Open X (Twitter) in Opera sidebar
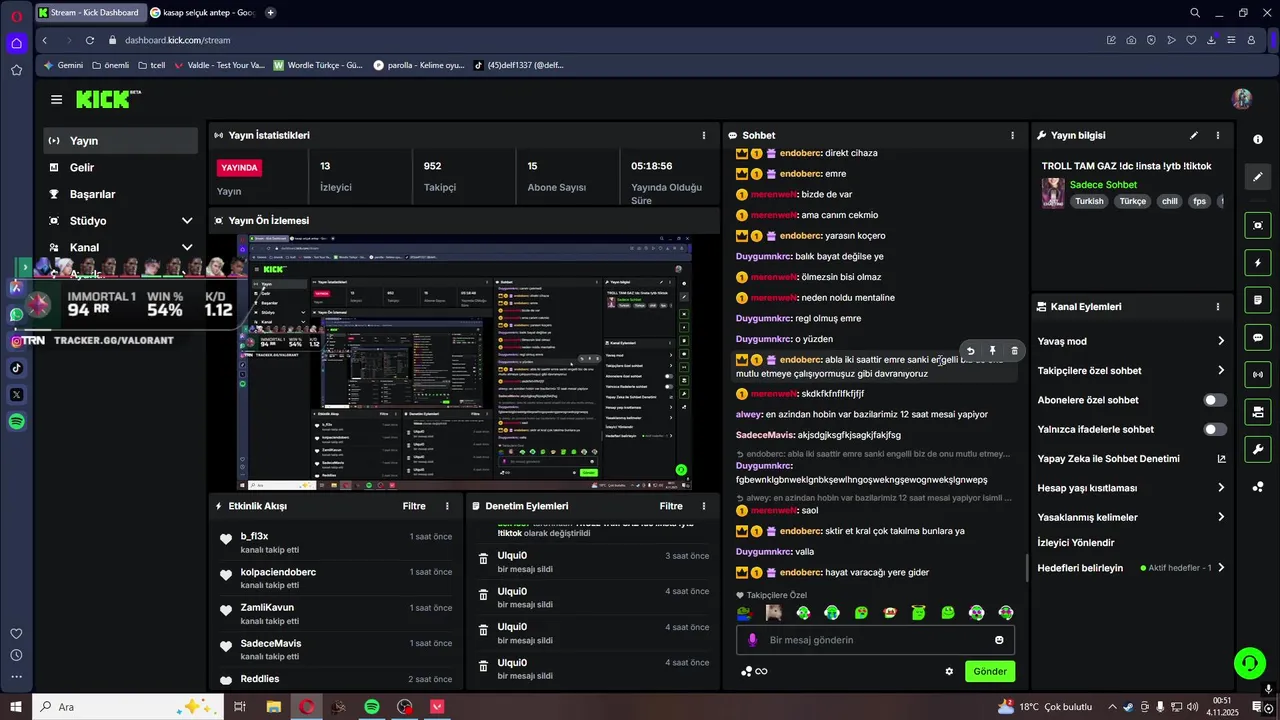 16,395
